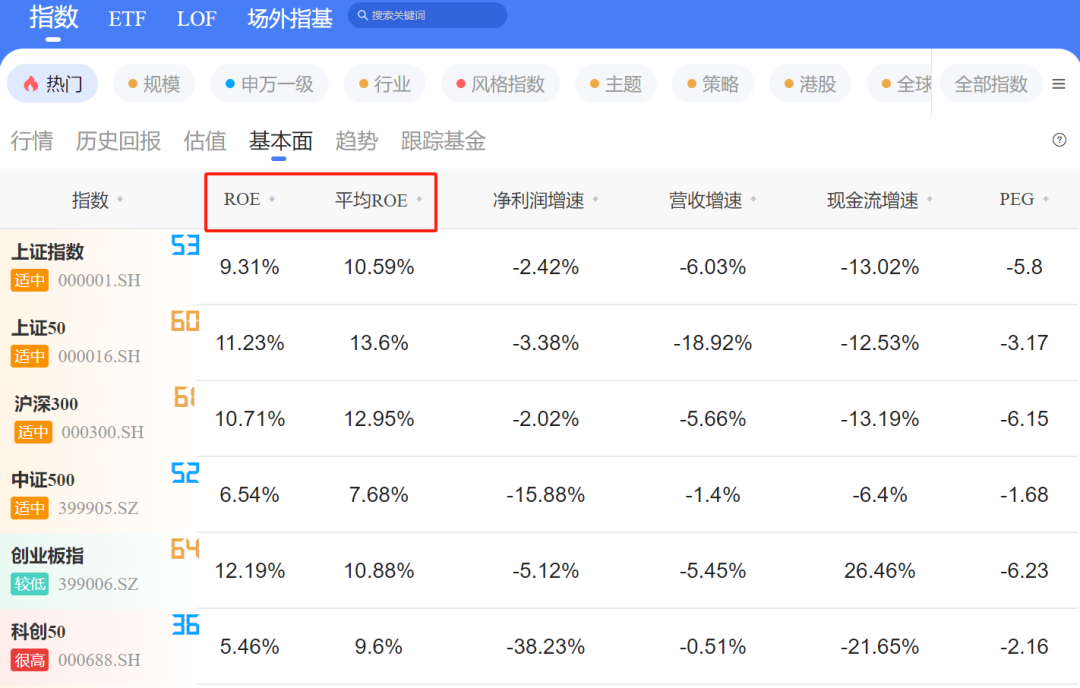Viewport: 1080px width, 688px height.
Task: Click 现金流增速 value 26.46% for 创业板指
Action: [880, 571]
